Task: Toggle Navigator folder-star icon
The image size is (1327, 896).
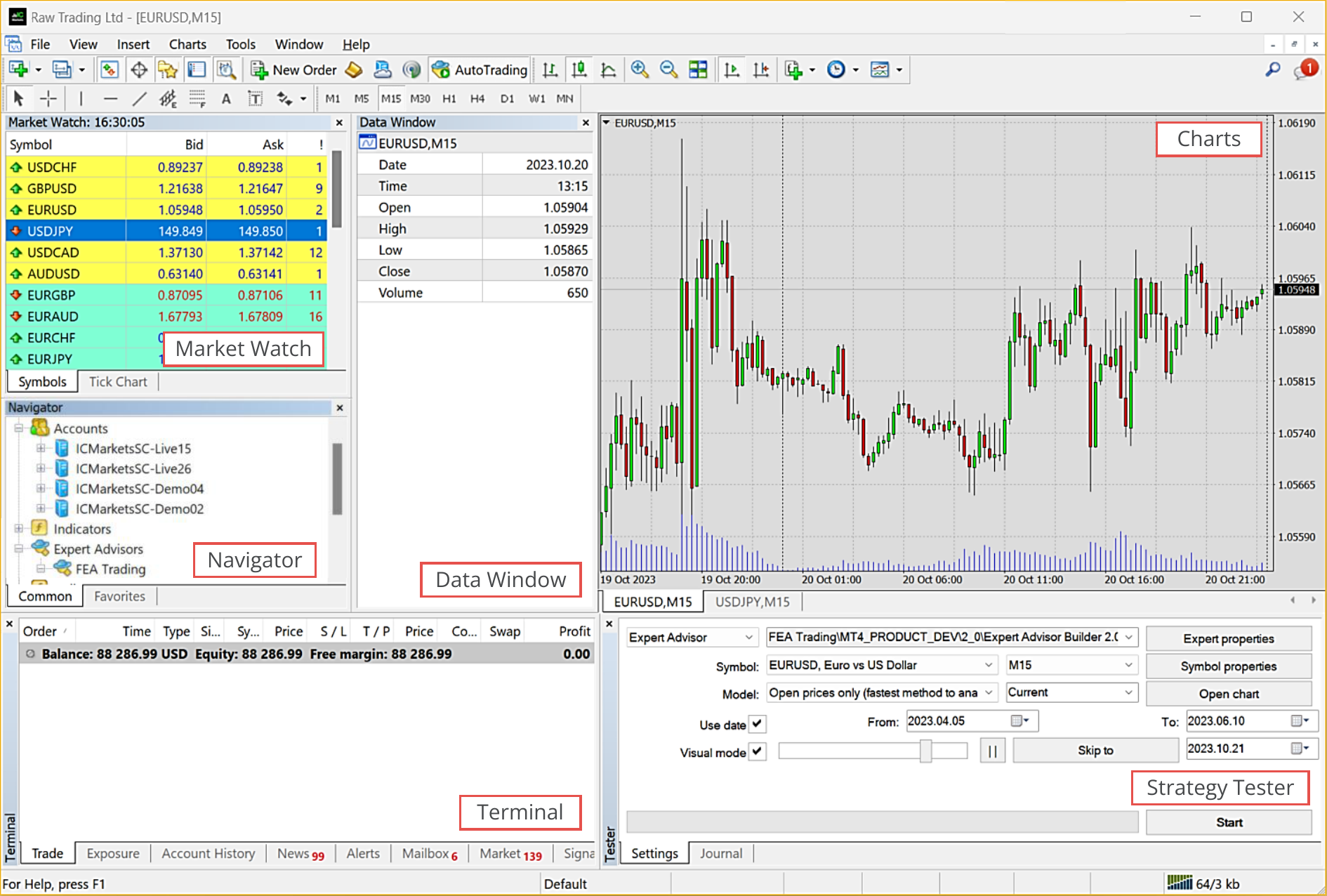Action: [168, 70]
